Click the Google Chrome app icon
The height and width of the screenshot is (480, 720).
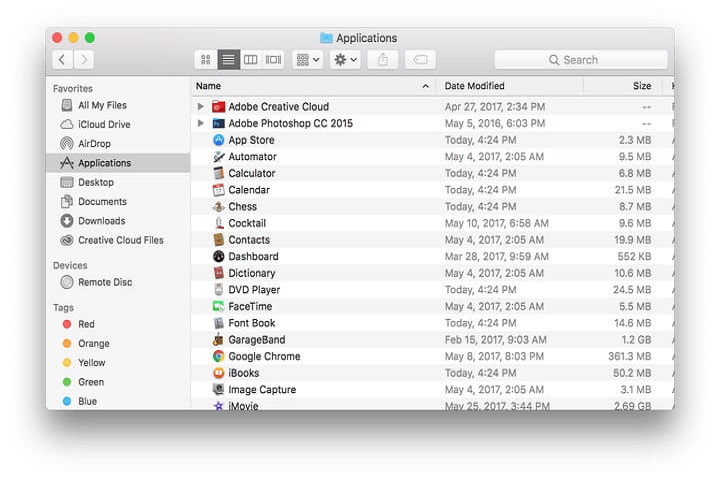(x=219, y=356)
